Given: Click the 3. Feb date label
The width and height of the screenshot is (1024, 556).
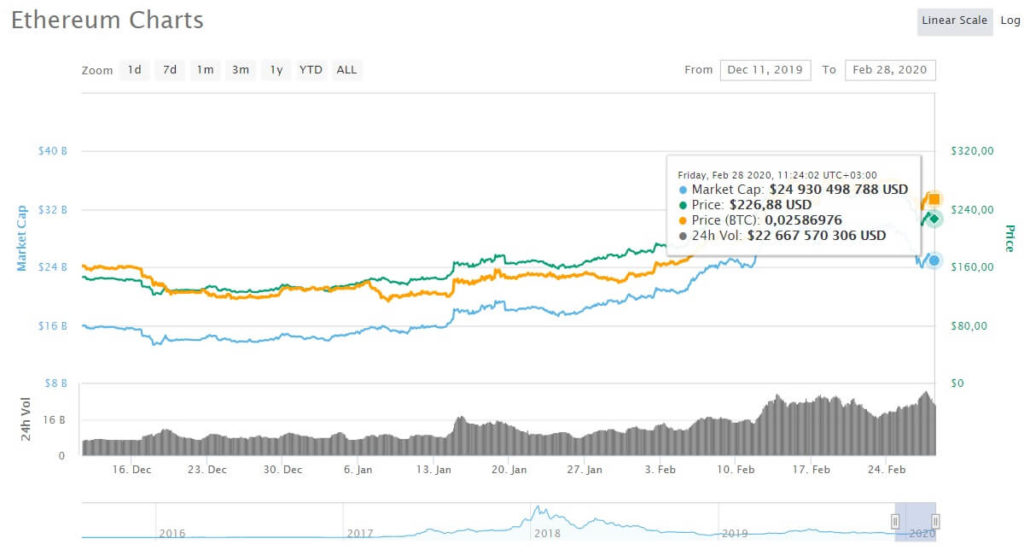Looking at the screenshot, I should pos(660,469).
